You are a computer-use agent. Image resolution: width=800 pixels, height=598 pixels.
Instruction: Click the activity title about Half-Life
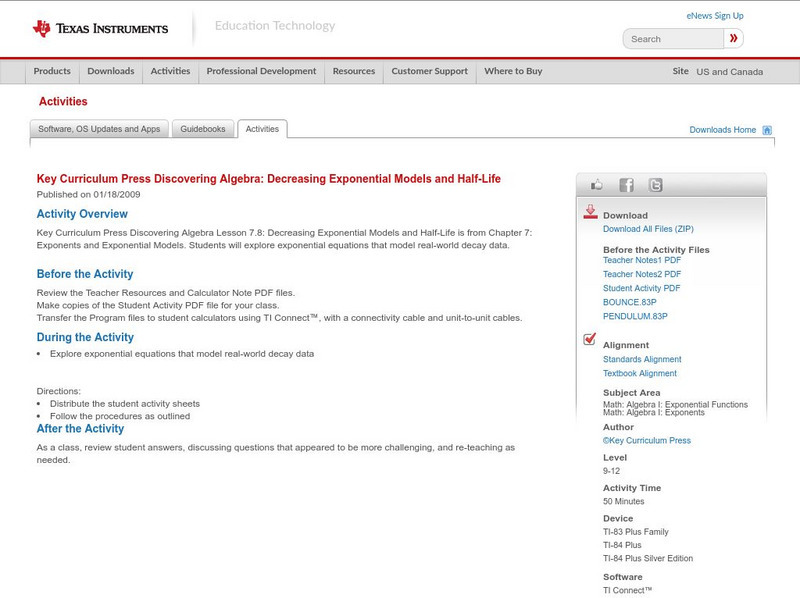(268, 179)
